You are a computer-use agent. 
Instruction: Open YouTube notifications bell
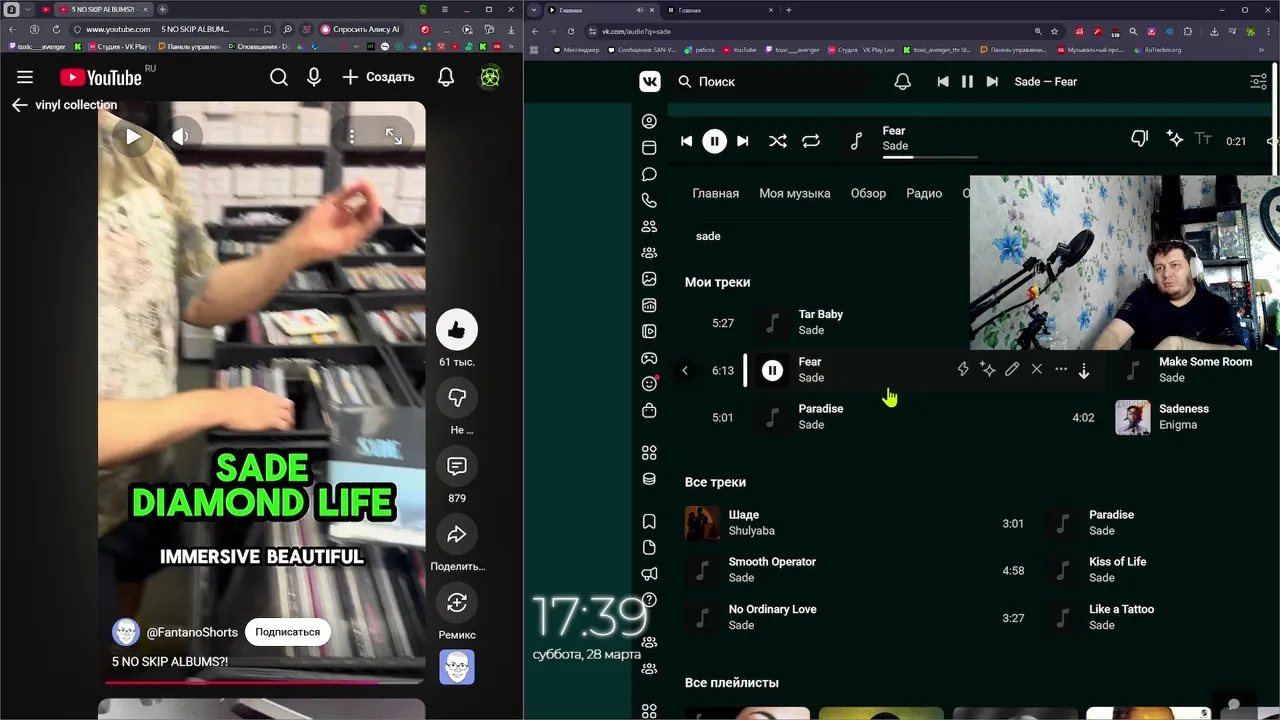(x=446, y=77)
